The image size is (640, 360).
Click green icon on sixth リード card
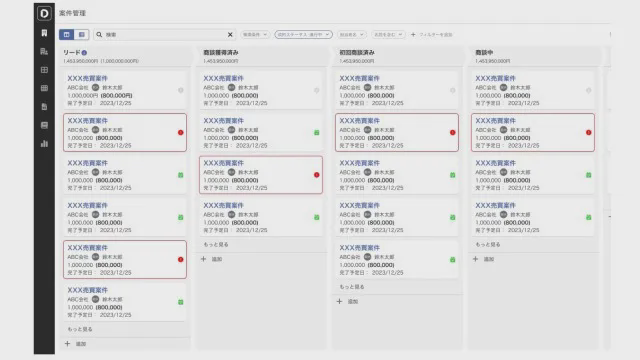point(180,302)
